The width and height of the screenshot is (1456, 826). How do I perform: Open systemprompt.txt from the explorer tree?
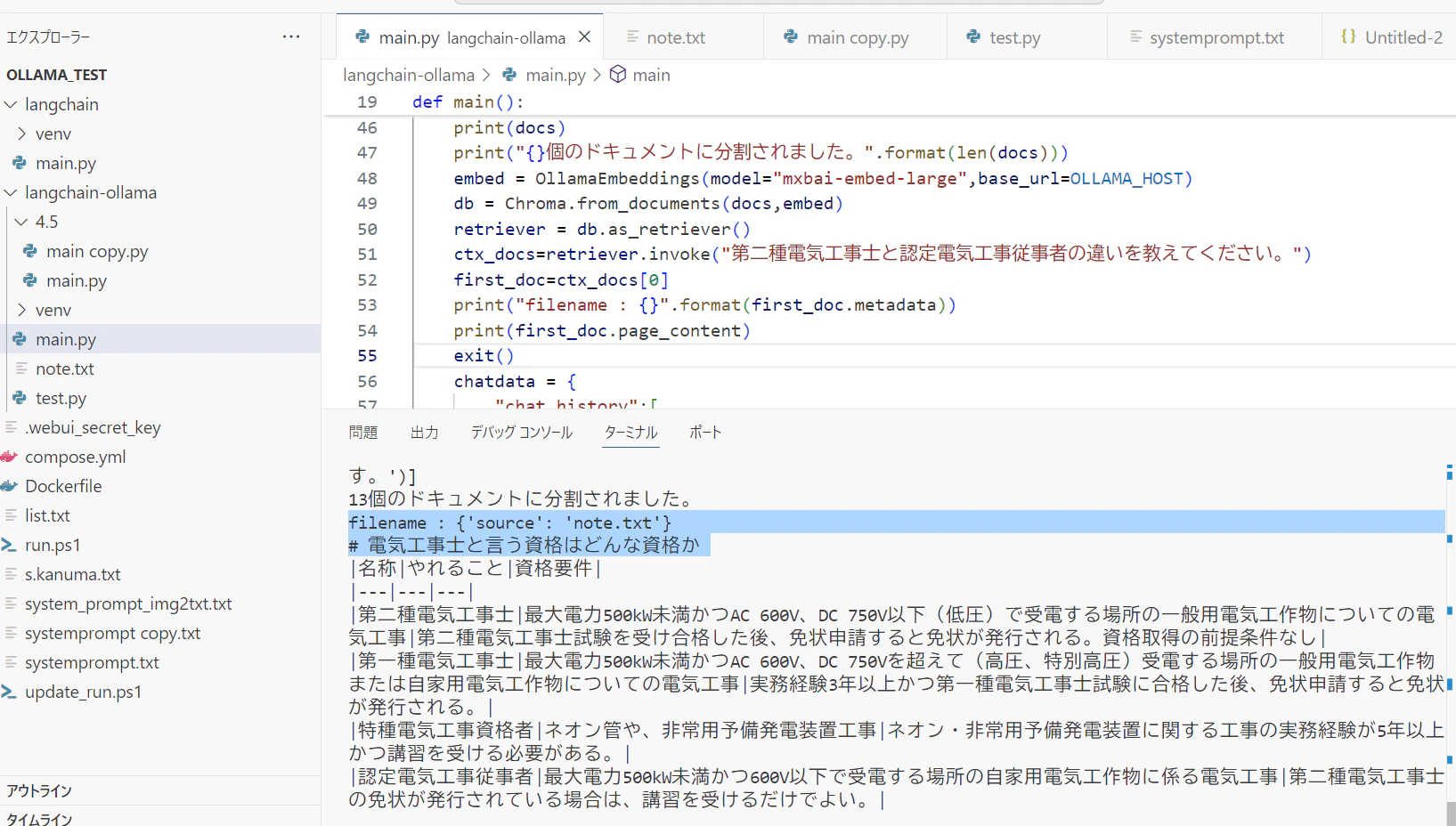[x=92, y=662]
